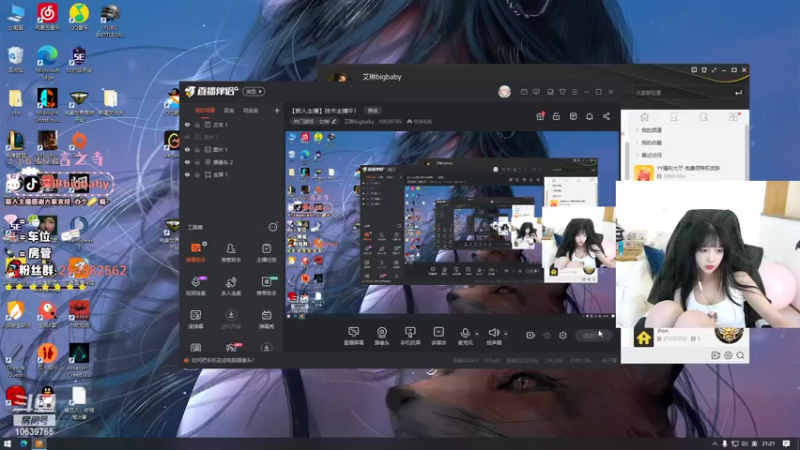Toggle the preview eye icon in bottom bar
The width and height of the screenshot is (800, 450).
tap(547, 335)
